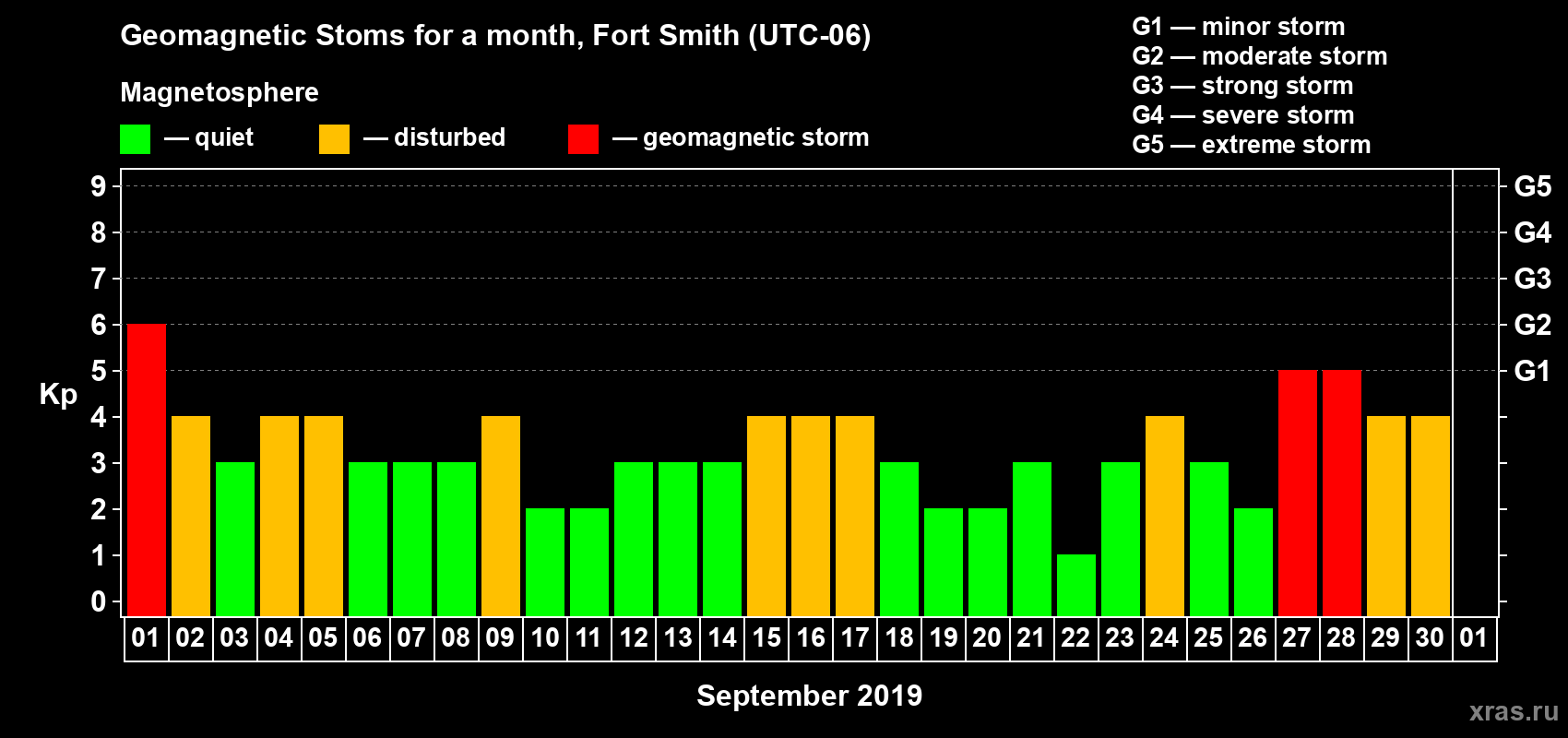Click the Kp value 9 on left axis
The height and width of the screenshot is (738, 1568).
[99, 186]
